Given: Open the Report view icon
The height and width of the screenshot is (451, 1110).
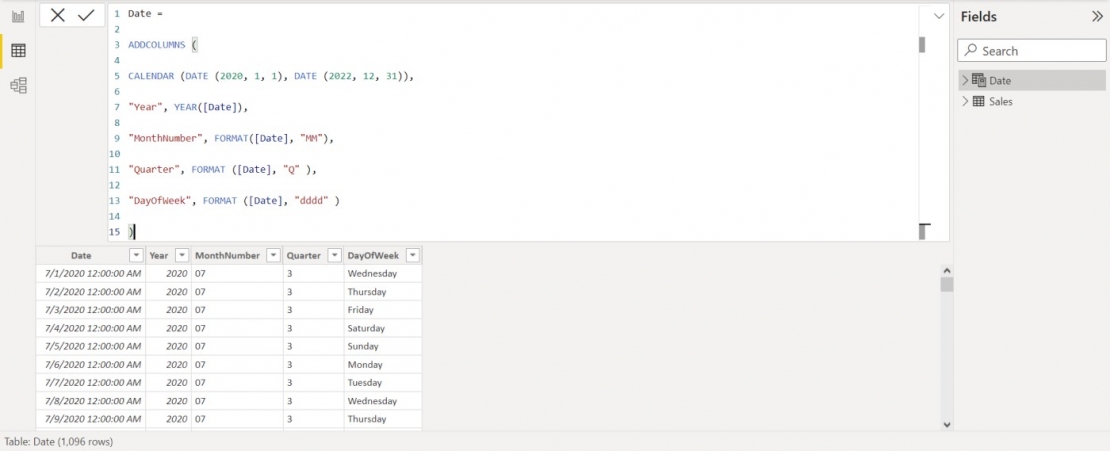Looking at the screenshot, I should click(x=18, y=16).
